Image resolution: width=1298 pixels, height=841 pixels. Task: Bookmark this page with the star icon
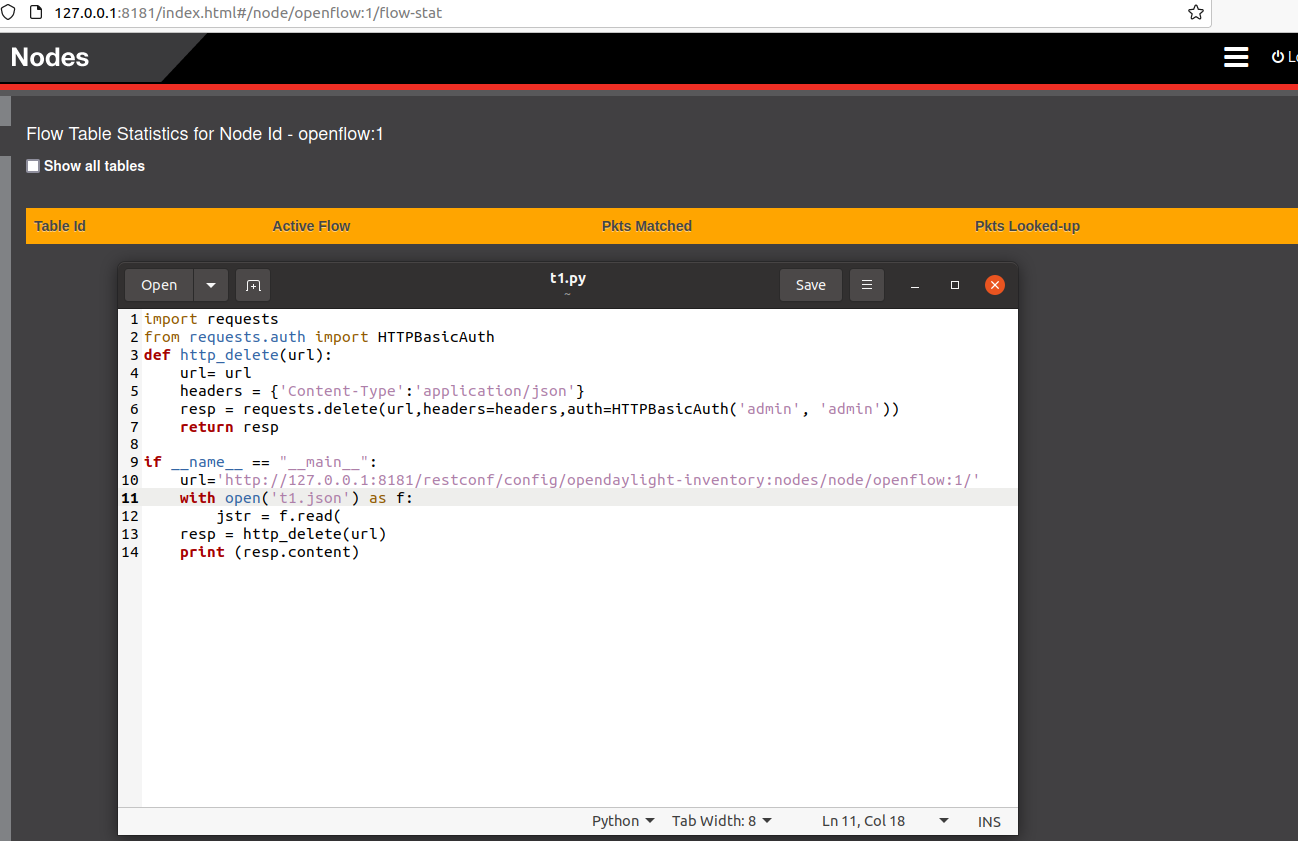tap(1195, 13)
